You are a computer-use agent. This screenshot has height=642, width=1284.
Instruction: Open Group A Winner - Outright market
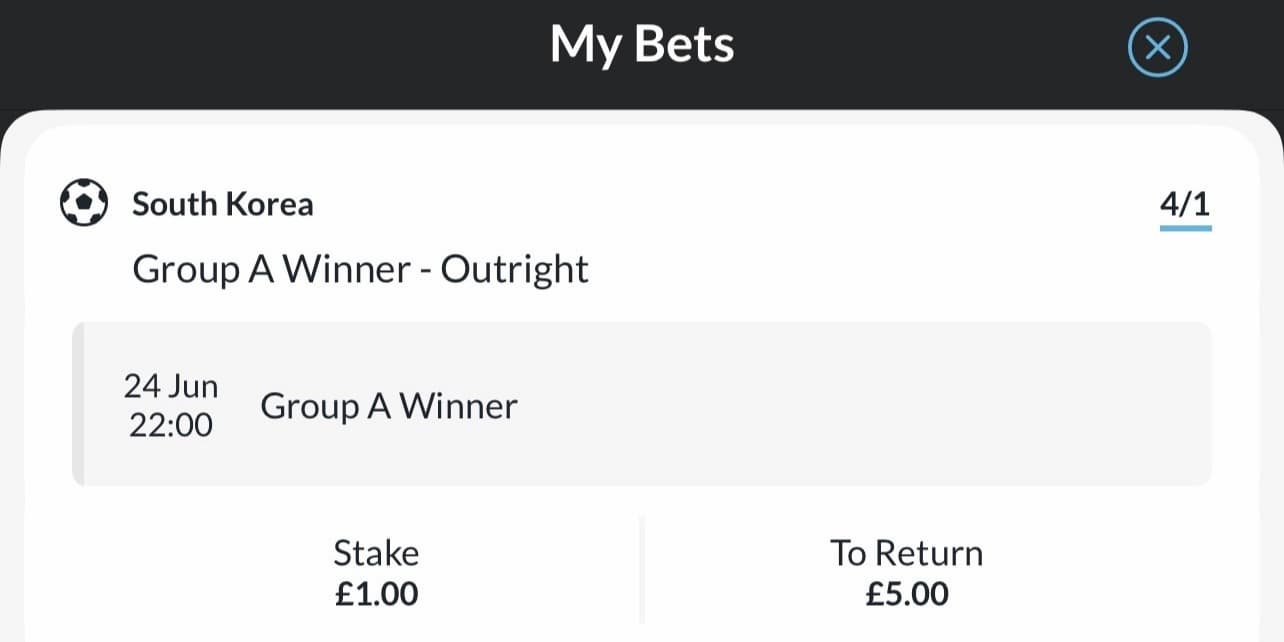coord(360,269)
